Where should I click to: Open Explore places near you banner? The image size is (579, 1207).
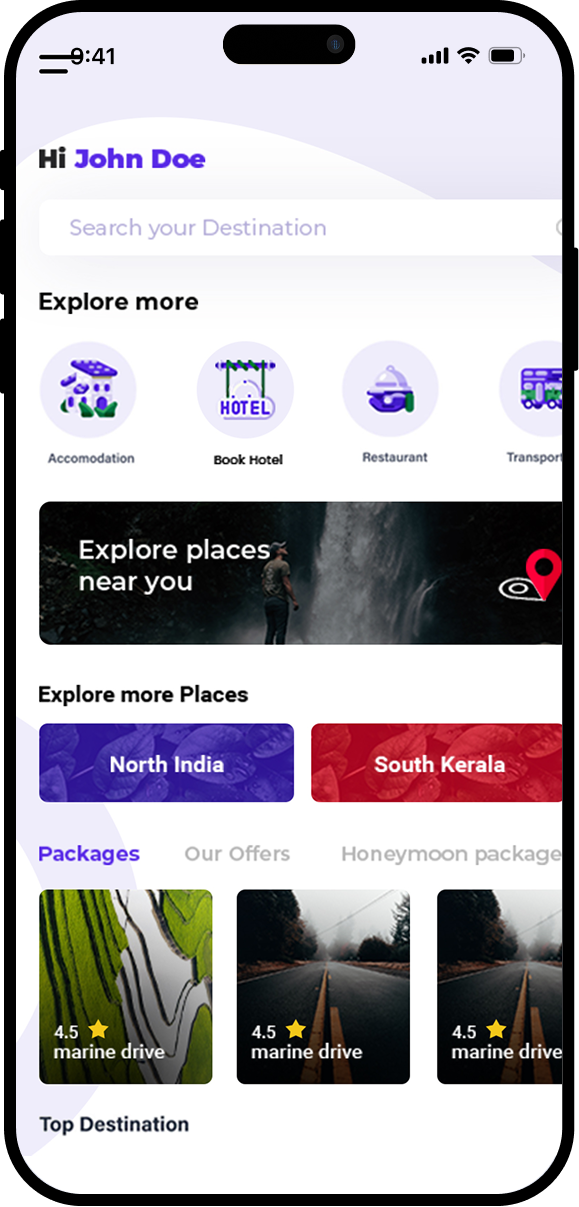point(301,573)
